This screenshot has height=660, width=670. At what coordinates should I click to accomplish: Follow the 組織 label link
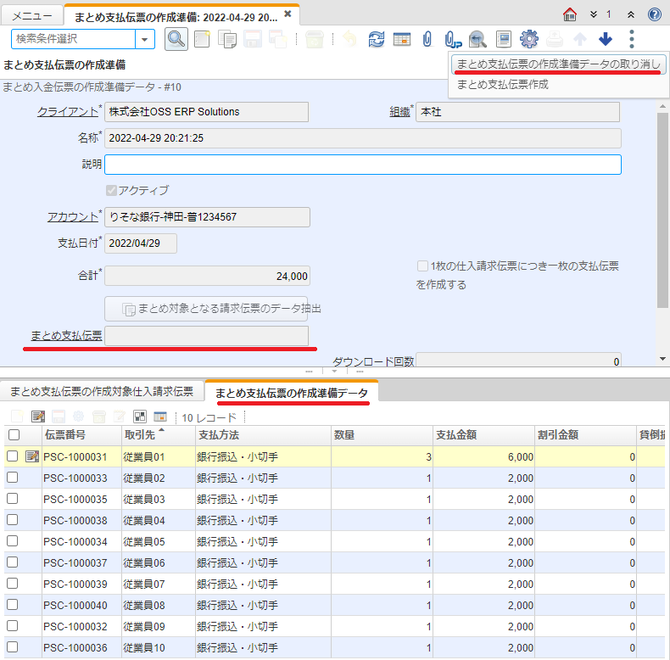[x=400, y=111]
